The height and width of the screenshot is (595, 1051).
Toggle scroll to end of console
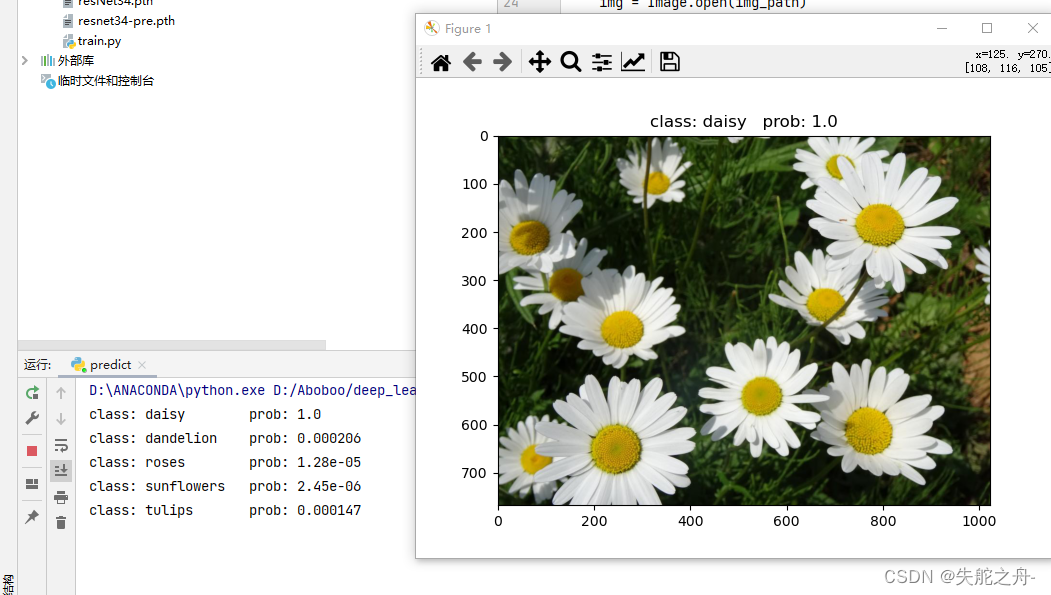61,470
